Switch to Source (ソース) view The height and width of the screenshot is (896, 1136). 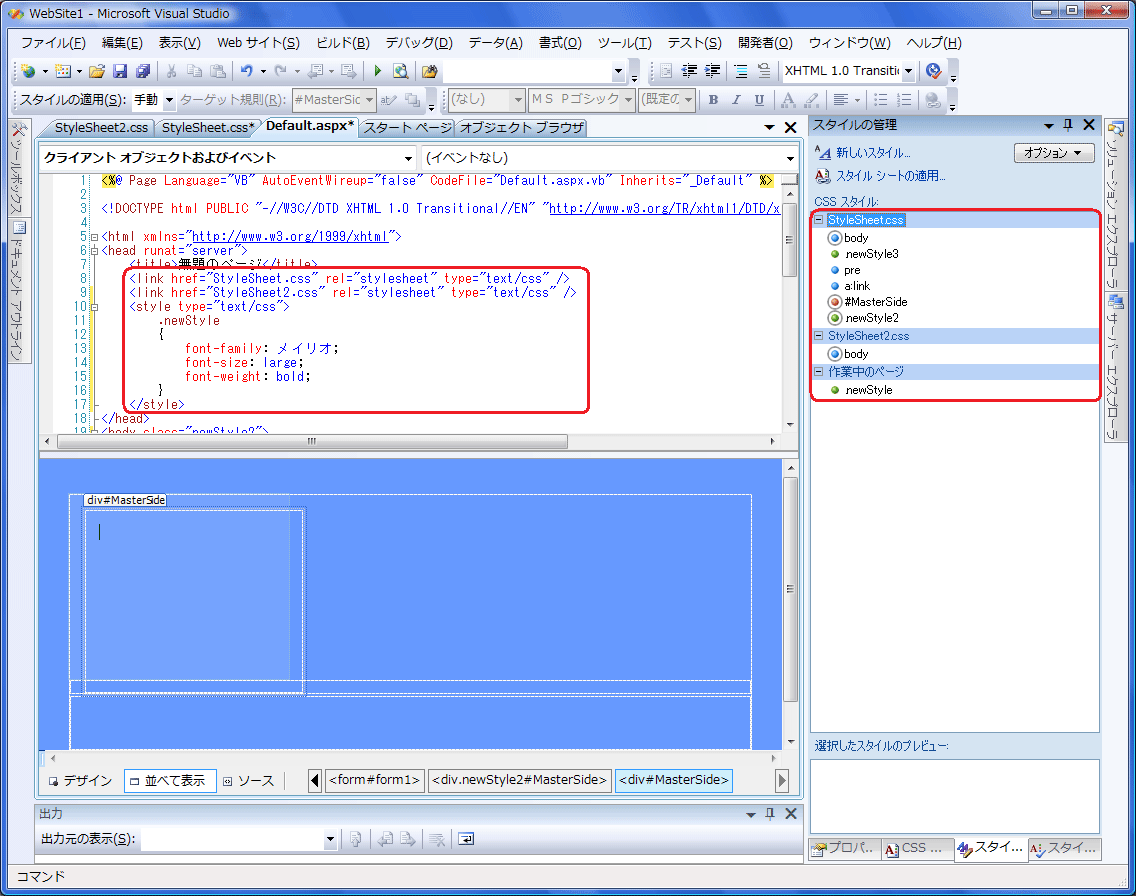[248, 780]
